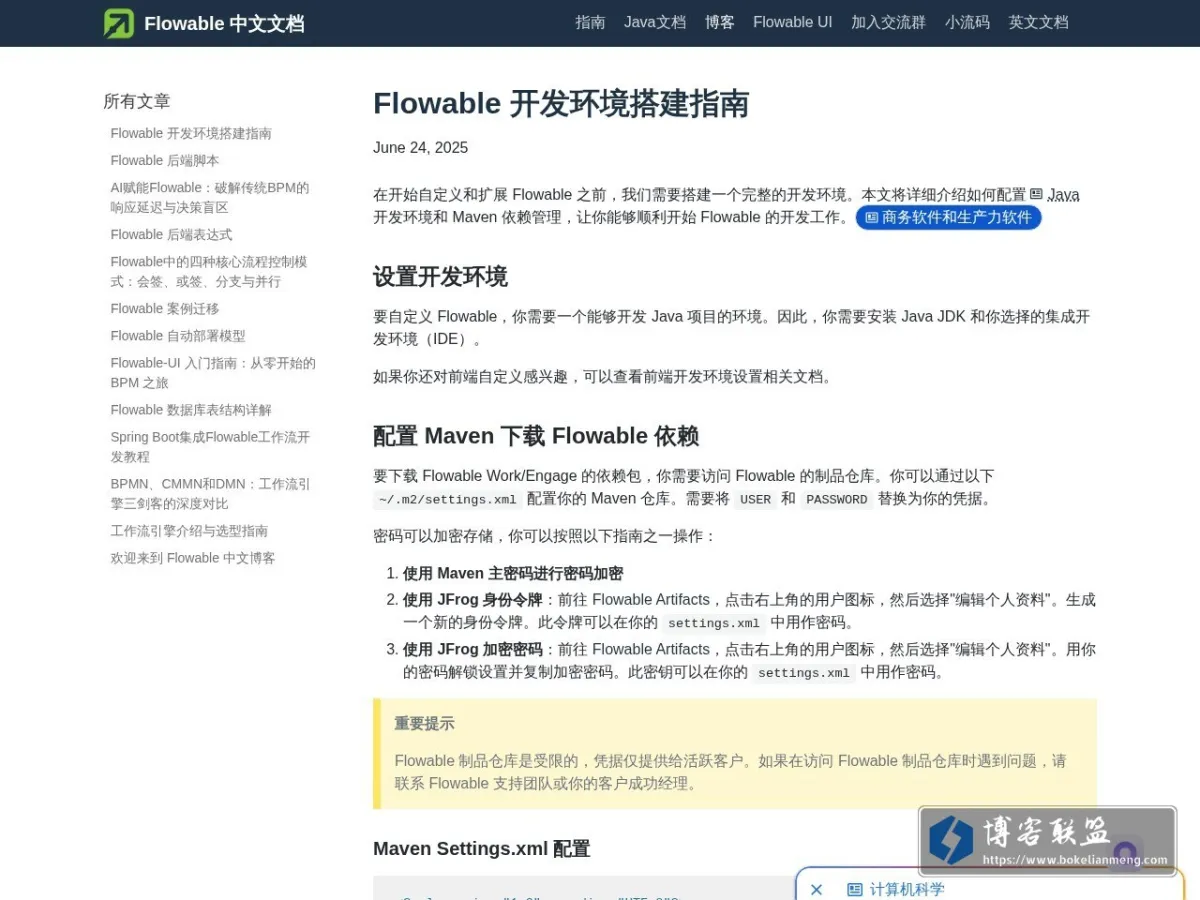Click the 设置开发环境 section heading
The height and width of the screenshot is (900, 1200).
[x=440, y=276]
